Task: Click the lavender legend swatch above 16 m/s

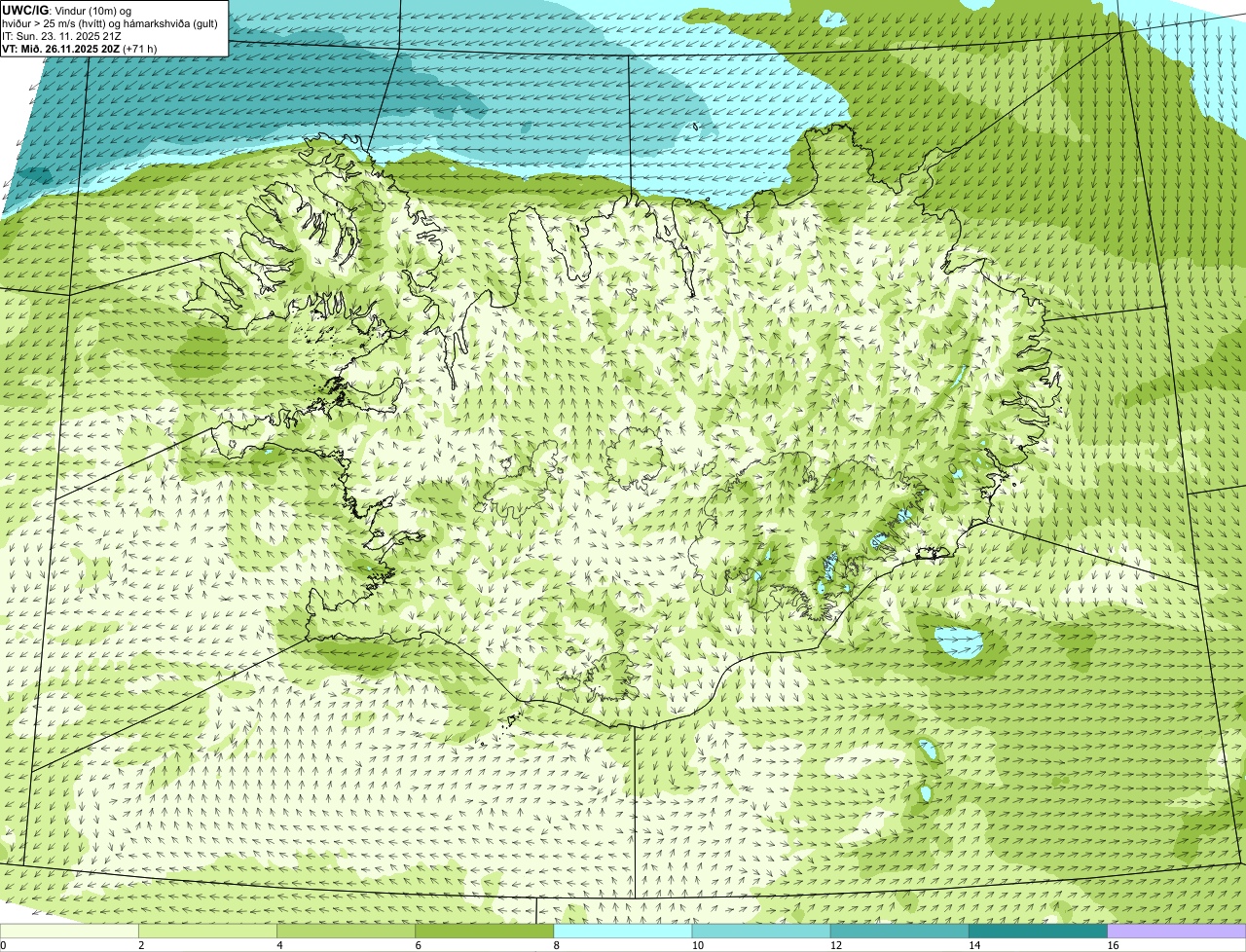Action: (1177, 932)
